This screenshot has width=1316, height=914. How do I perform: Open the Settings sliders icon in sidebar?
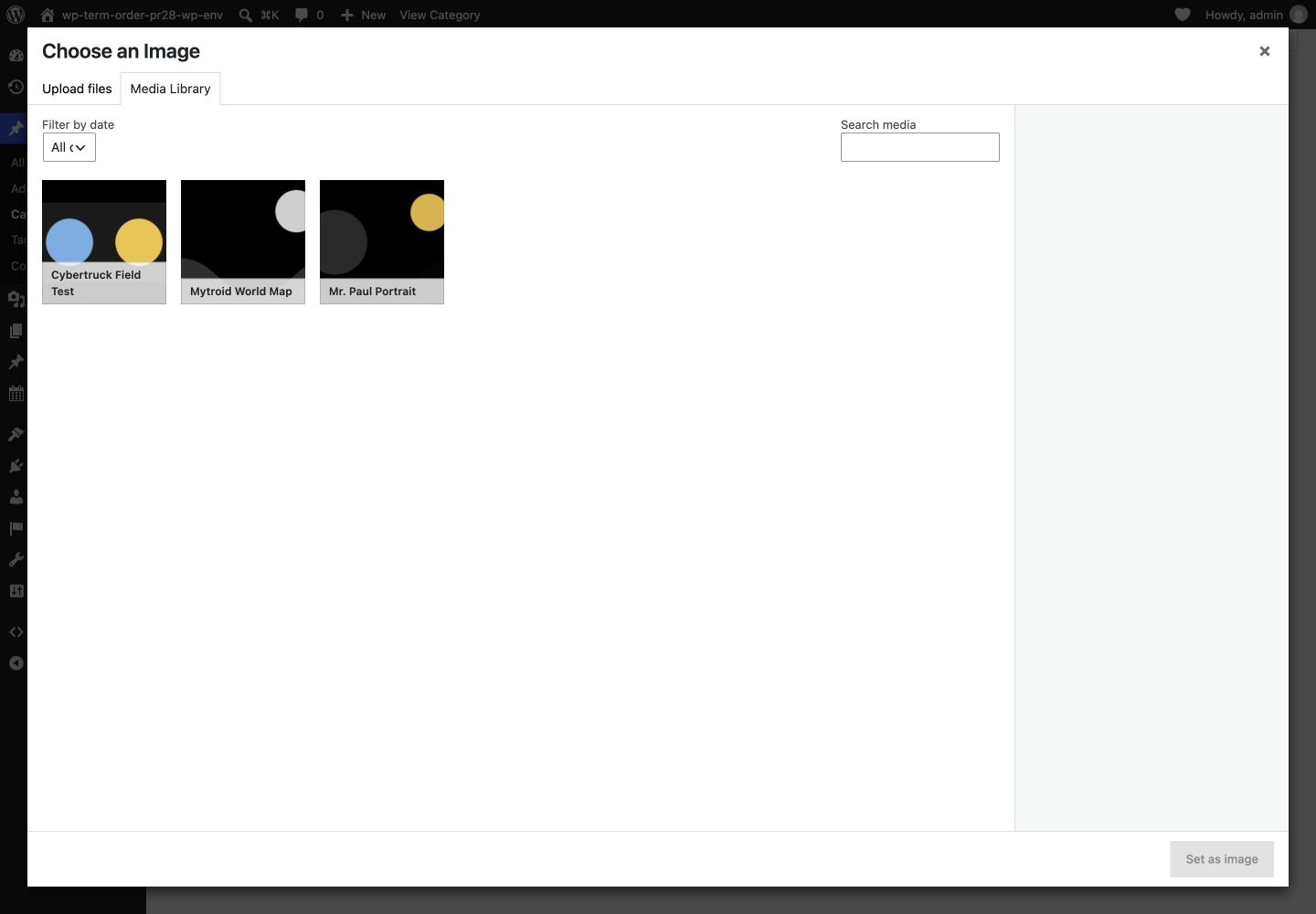point(16,591)
